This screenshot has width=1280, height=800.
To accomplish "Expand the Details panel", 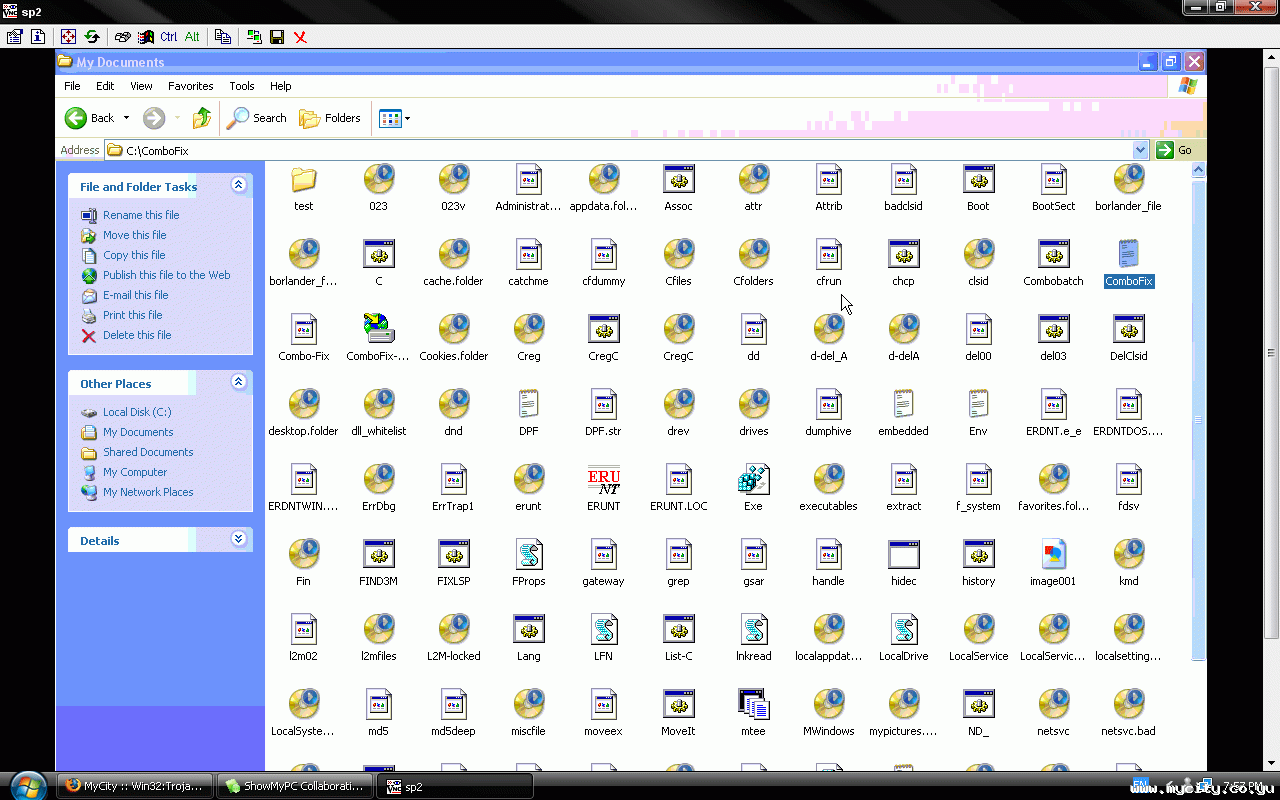I will pos(238,539).
